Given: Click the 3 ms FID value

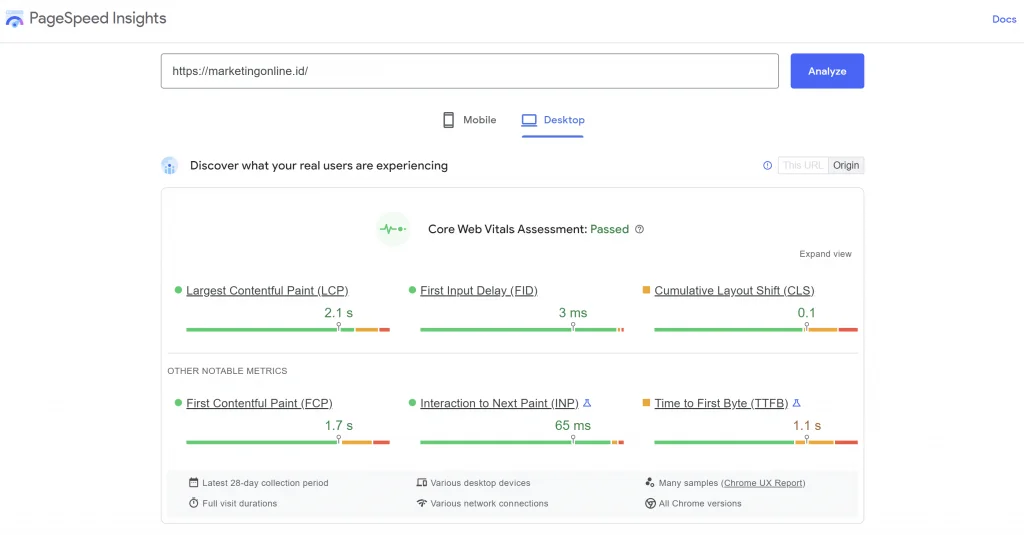Looking at the screenshot, I should pos(573,313).
